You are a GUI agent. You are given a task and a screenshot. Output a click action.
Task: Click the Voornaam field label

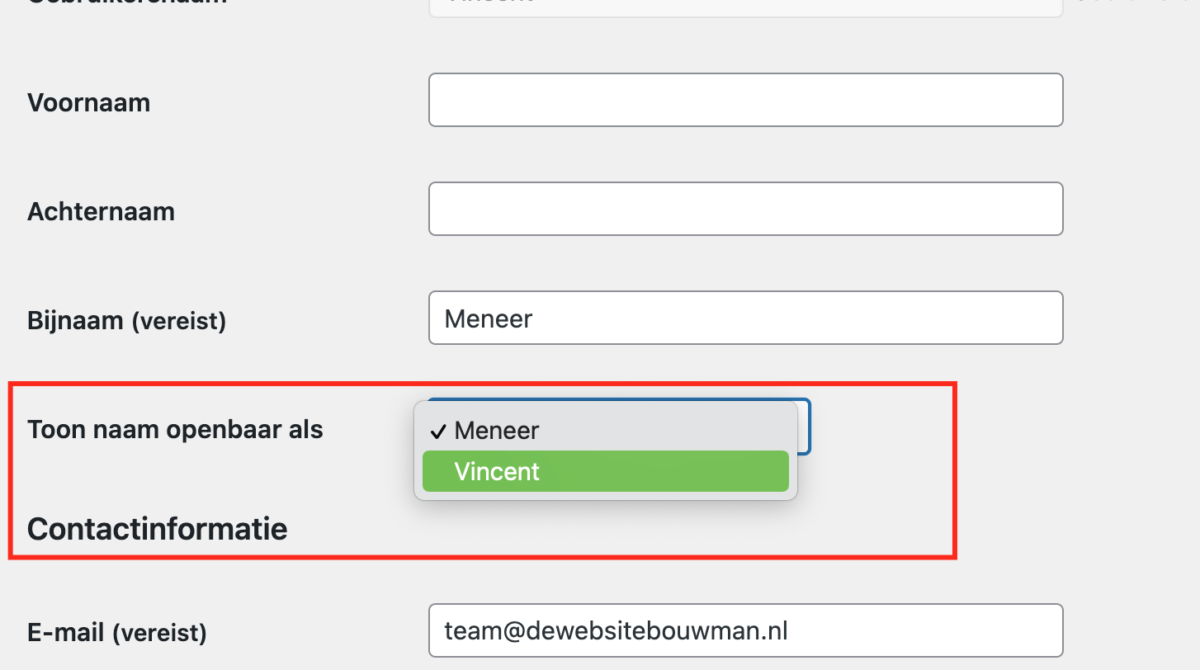click(89, 103)
